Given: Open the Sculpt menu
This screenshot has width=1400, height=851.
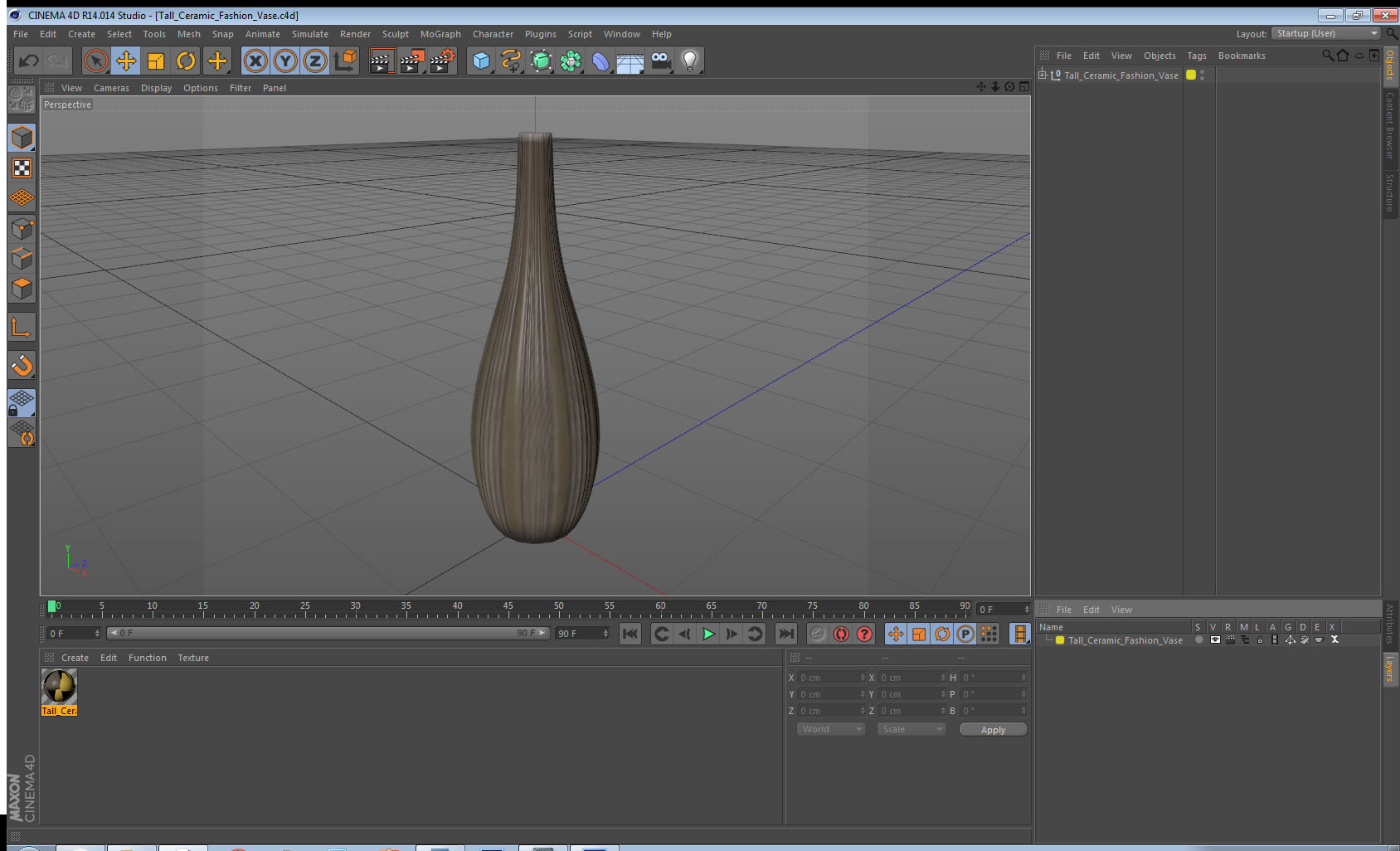Looking at the screenshot, I should click(396, 34).
